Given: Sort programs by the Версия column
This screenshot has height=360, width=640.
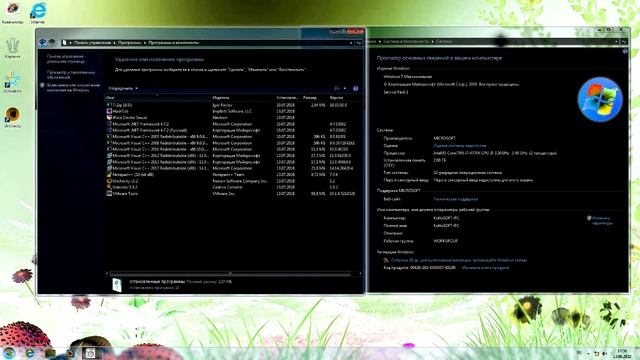Looking at the screenshot, I should [345, 98].
